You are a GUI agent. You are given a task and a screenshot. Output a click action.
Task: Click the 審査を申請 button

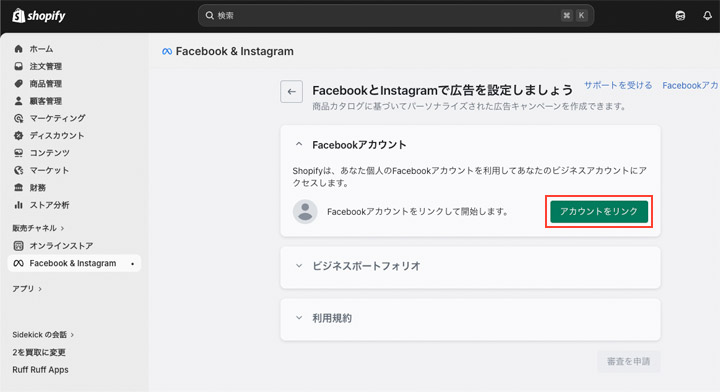629,361
